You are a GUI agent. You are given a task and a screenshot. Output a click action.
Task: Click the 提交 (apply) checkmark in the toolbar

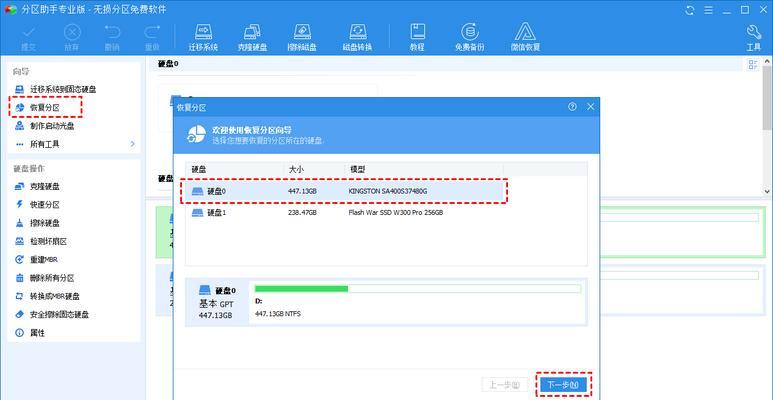pos(29,38)
